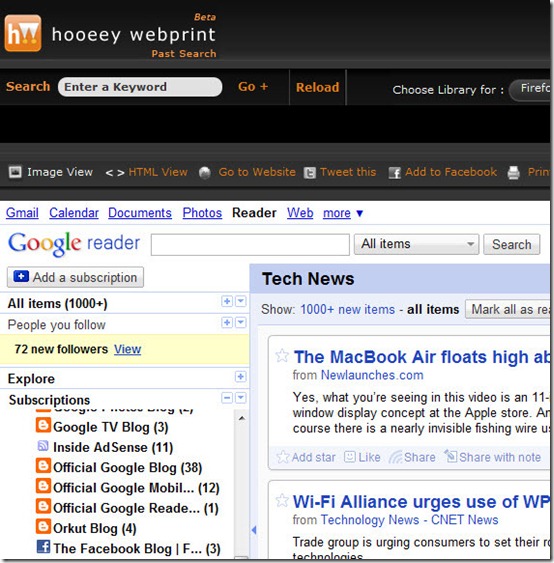Image resolution: width=554 pixels, height=563 pixels.
Task: Open the Google TV Blog (3) subscription
Action: tap(111, 427)
